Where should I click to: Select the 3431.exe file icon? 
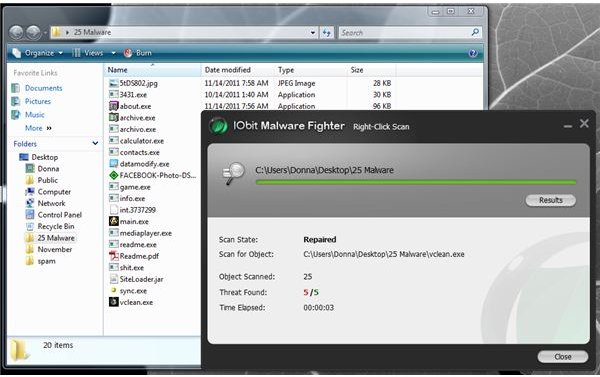pyautogui.click(x=114, y=95)
